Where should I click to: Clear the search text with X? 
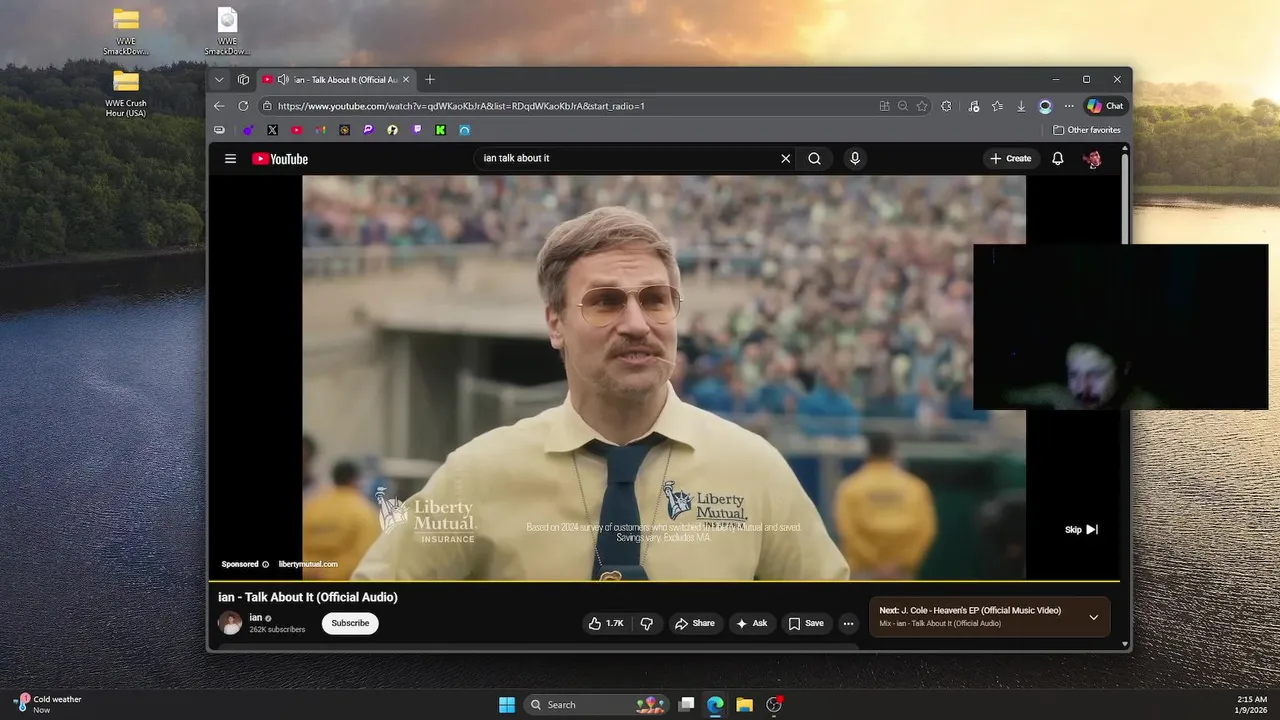785,158
